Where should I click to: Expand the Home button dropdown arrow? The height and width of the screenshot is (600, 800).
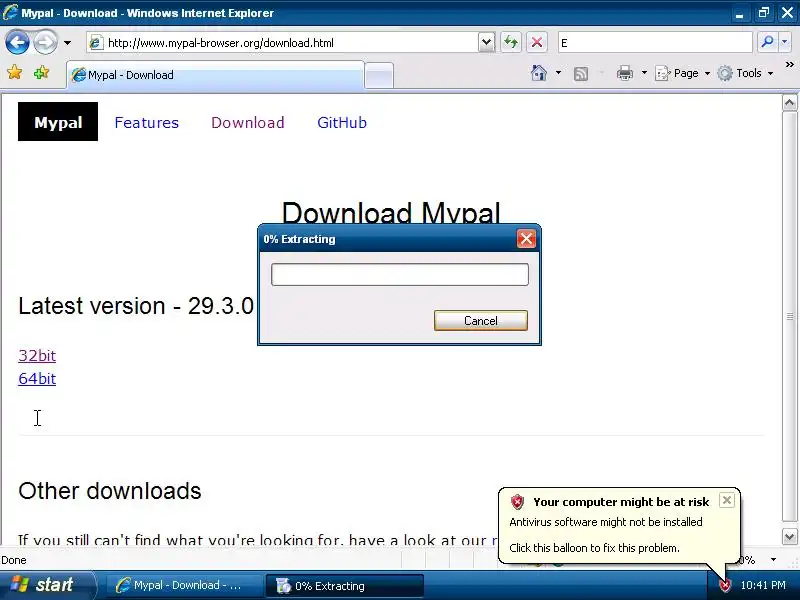(558, 73)
